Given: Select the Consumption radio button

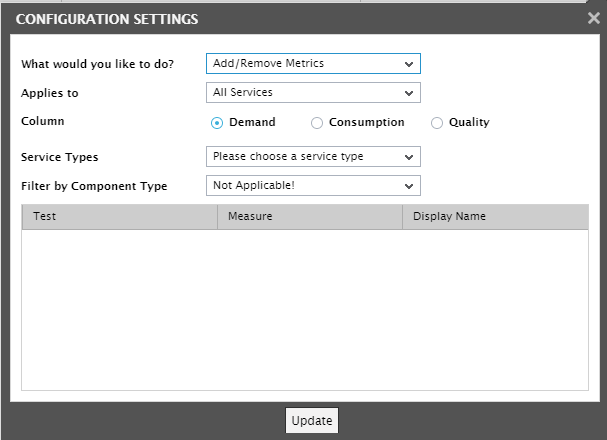Looking at the screenshot, I should (x=317, y=123).
